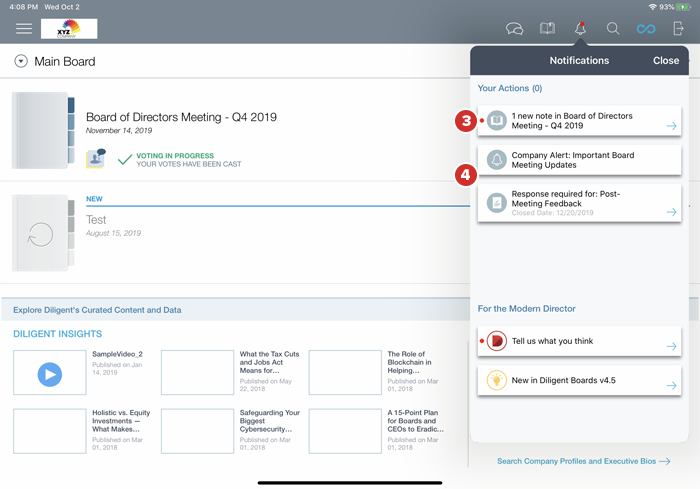This screenshot has height=489, width=700.
Task: Tap the thumbnail of Safeguarding Cybersecurity article
Action: (197, 431)
